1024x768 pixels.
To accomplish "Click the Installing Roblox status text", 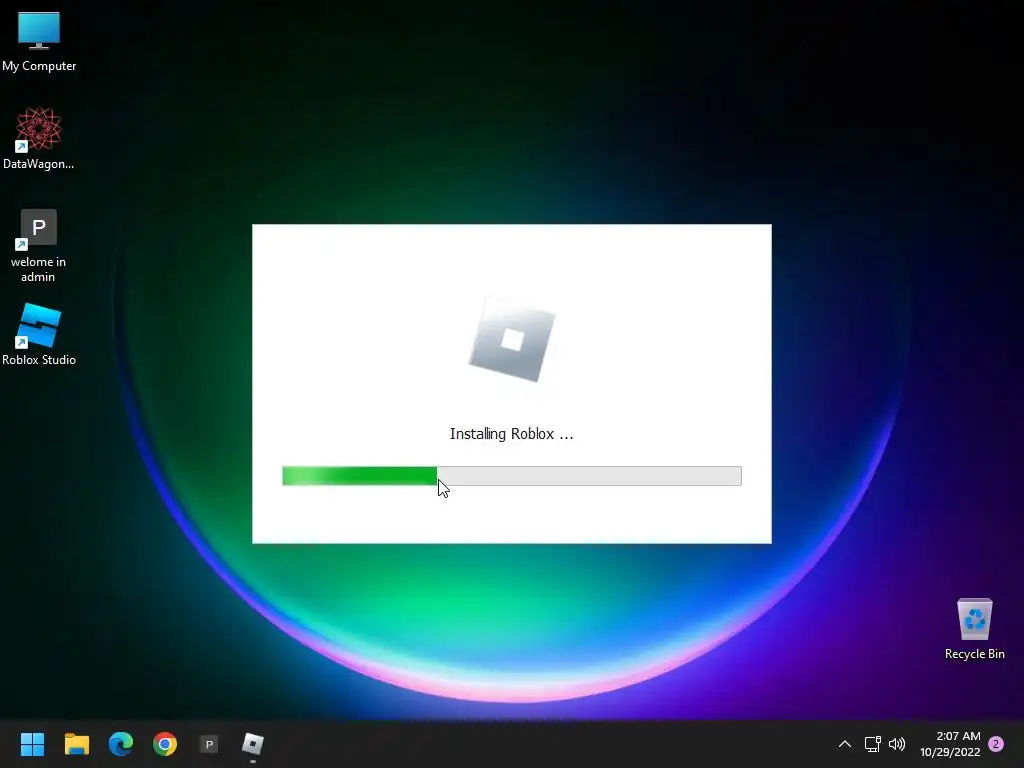I will pos(511,434).
